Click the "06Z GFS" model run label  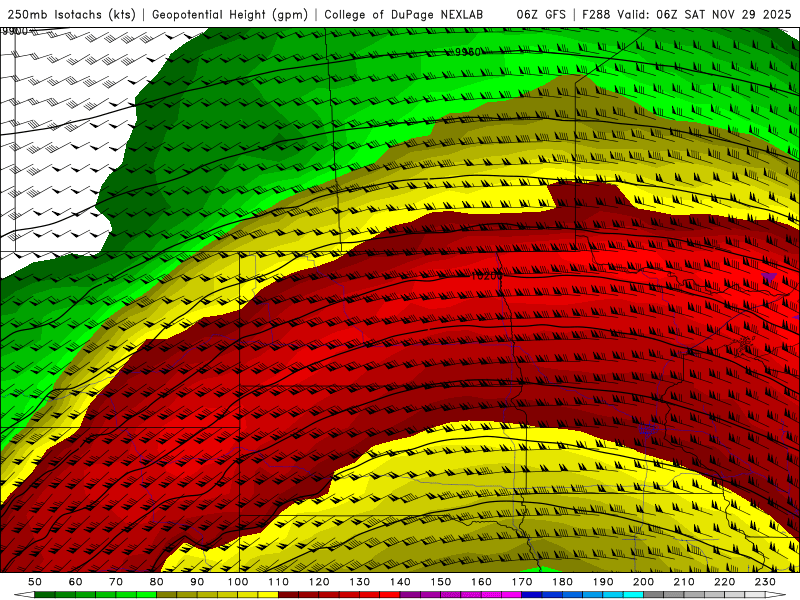[541, 14]
